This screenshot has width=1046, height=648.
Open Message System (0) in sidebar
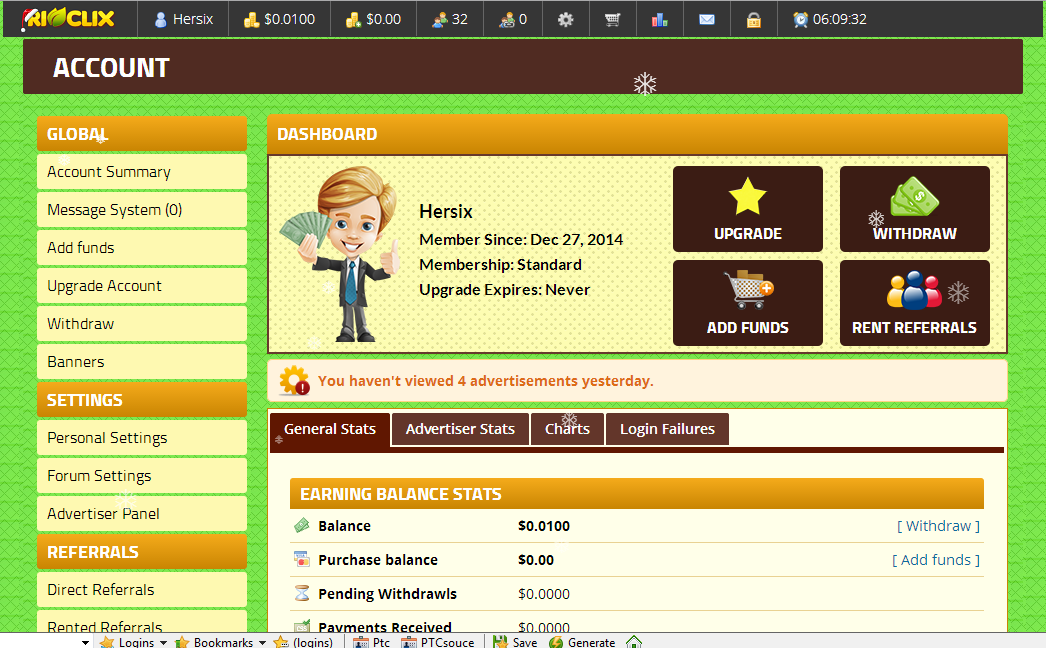tap(142, 210)
